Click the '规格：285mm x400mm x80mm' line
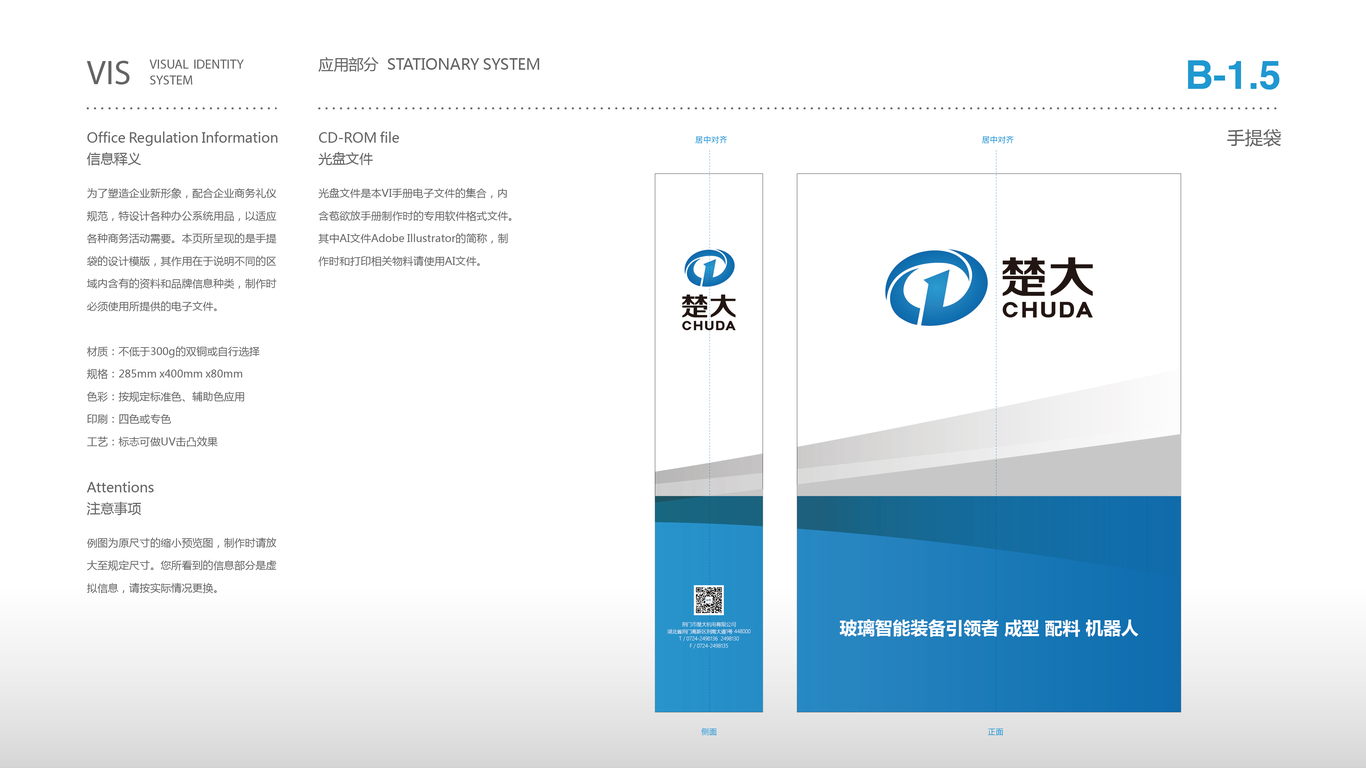The image size is (1366, 768). click(x=165, y=374)
